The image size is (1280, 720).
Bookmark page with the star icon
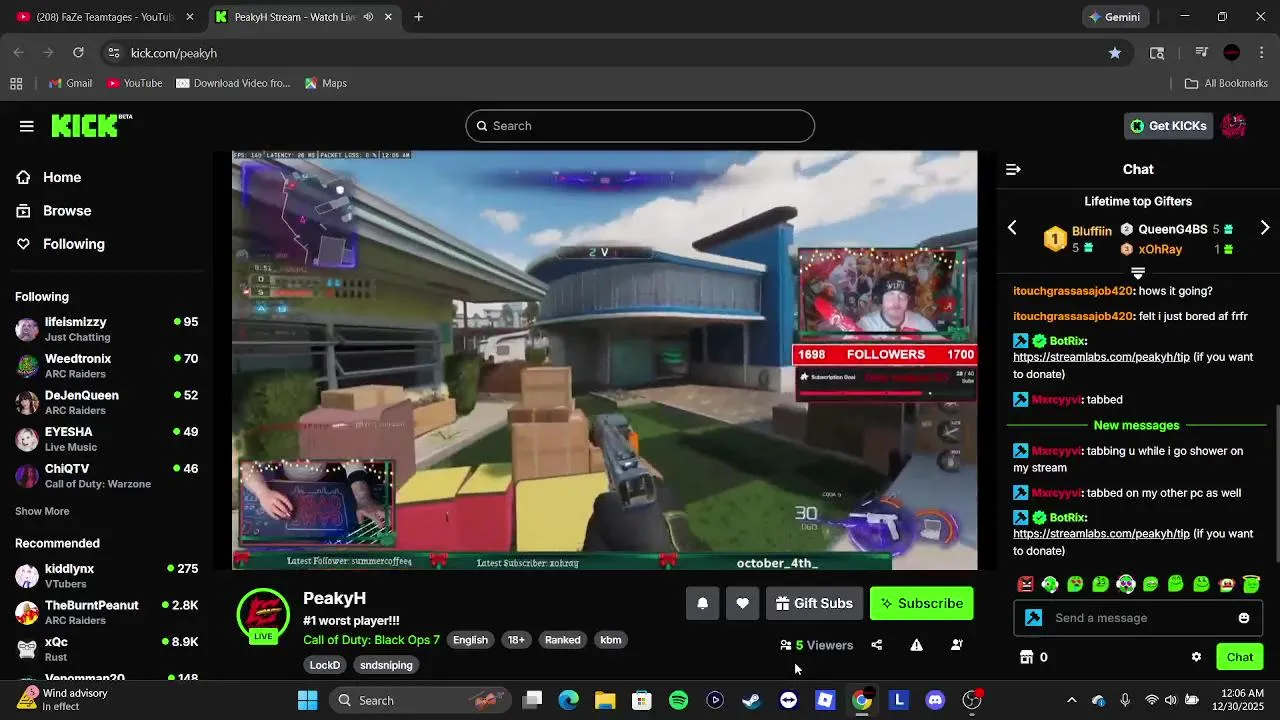pos(1115,53)
